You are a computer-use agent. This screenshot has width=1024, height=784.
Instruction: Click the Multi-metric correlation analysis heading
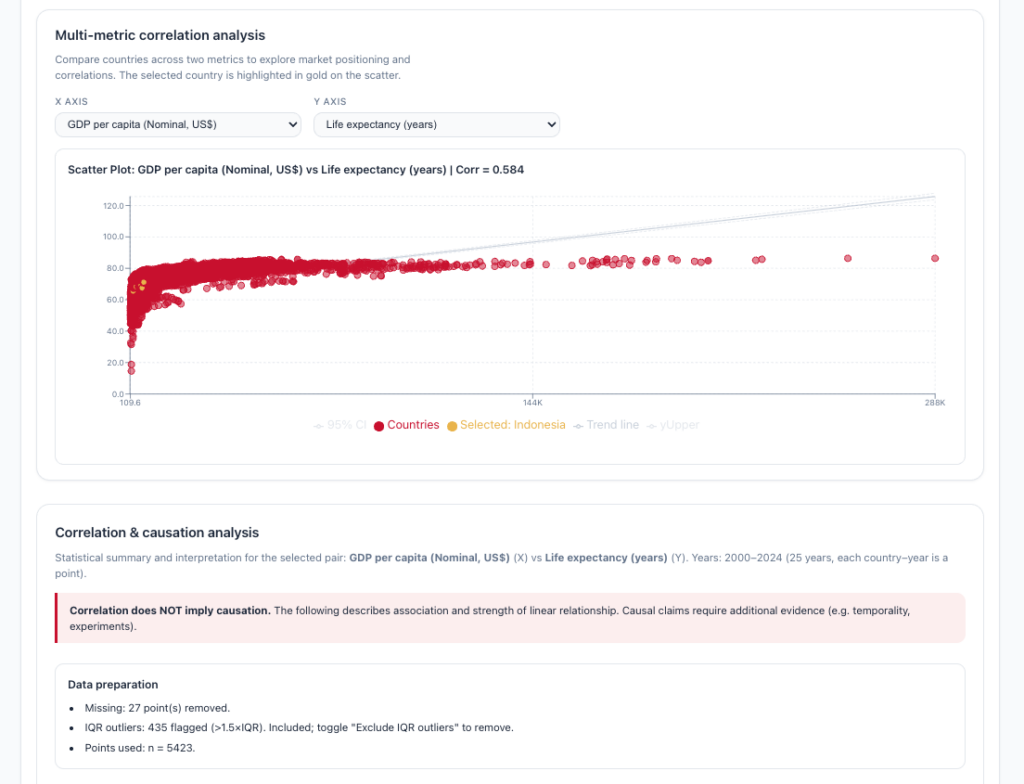coord(160,36)
